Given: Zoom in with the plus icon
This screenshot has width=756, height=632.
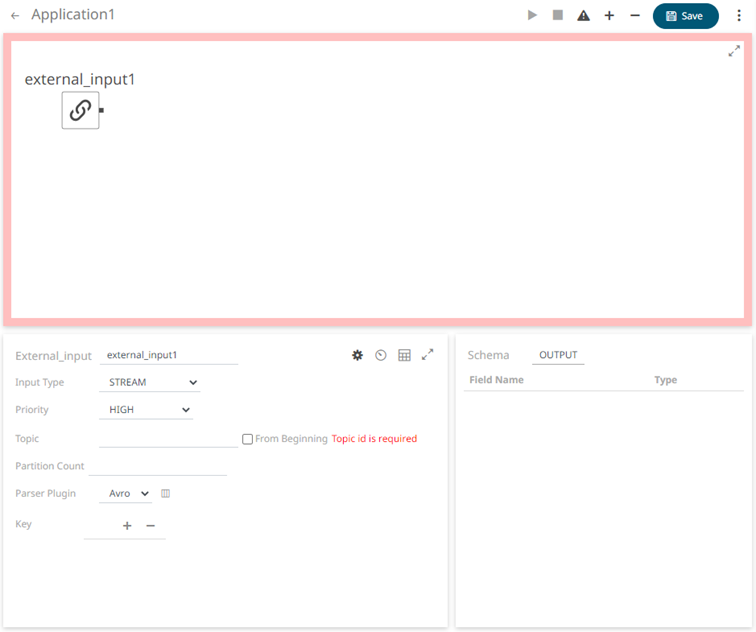Looking at the screenshot, I should (x=609, y=16).
